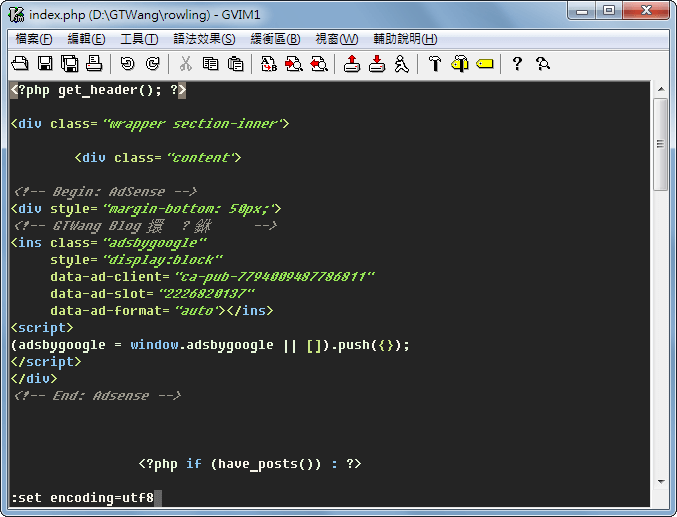This screenshot has width=677, height=517.
Task: Undo the last change
Action: (x=127, y=64)
